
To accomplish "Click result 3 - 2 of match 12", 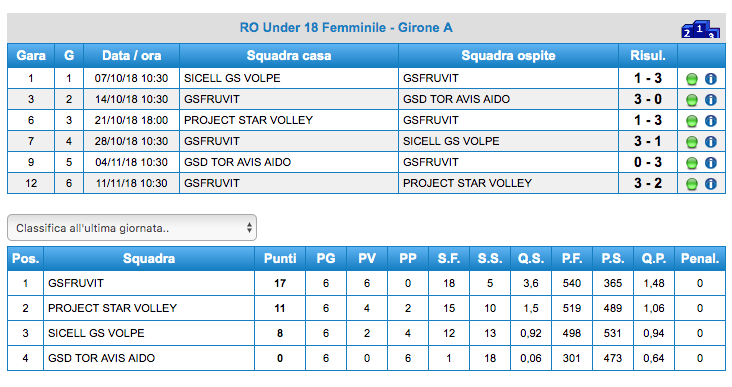I will [x=648, y=183].
